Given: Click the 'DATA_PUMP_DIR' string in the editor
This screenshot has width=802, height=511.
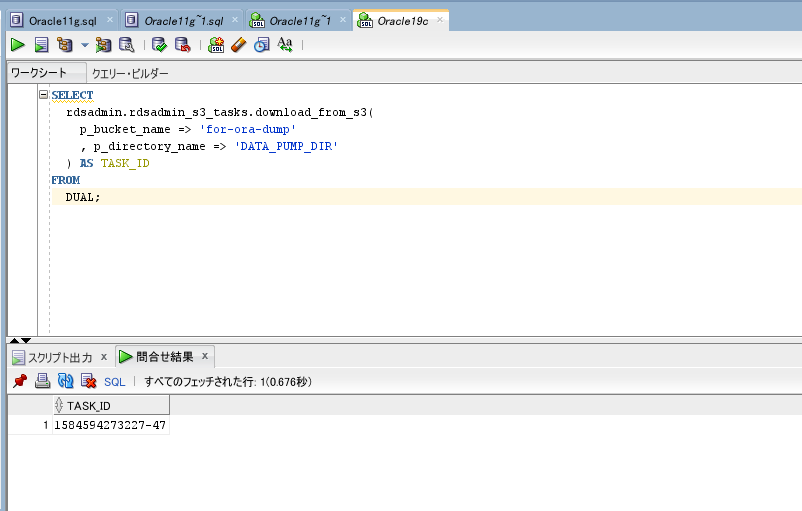Looking at the screenshot, I should tap(286, 146).
